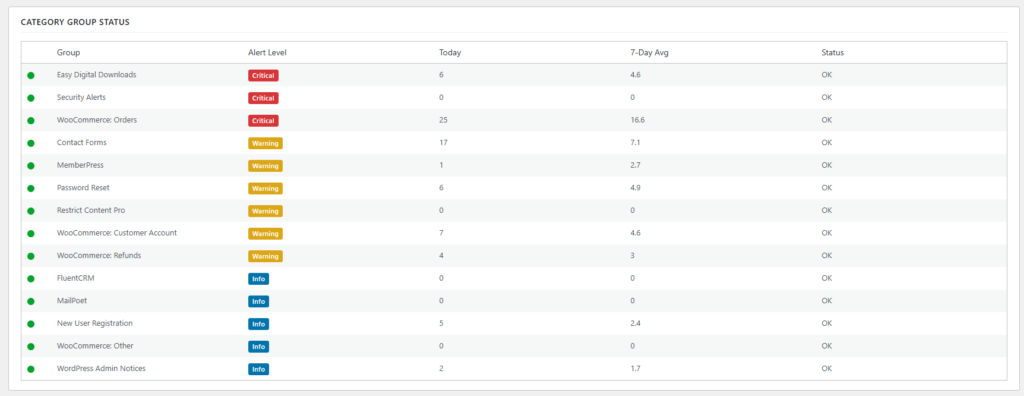Select the WooCommerce: Customer Account group name
Screen dimensions: 1024x396
click(x=117, y=233)
